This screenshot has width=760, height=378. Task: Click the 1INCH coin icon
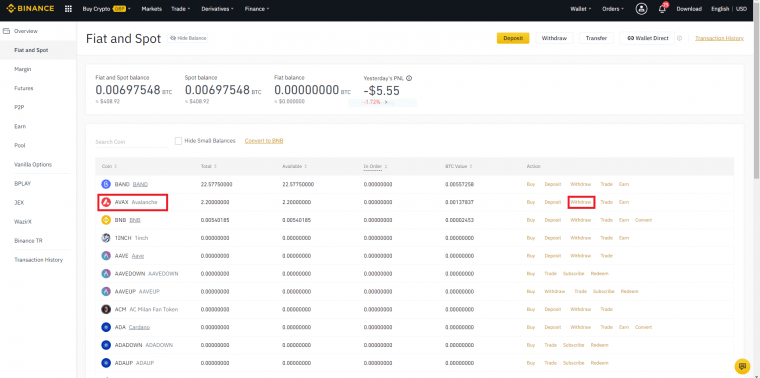pos(106,238)
